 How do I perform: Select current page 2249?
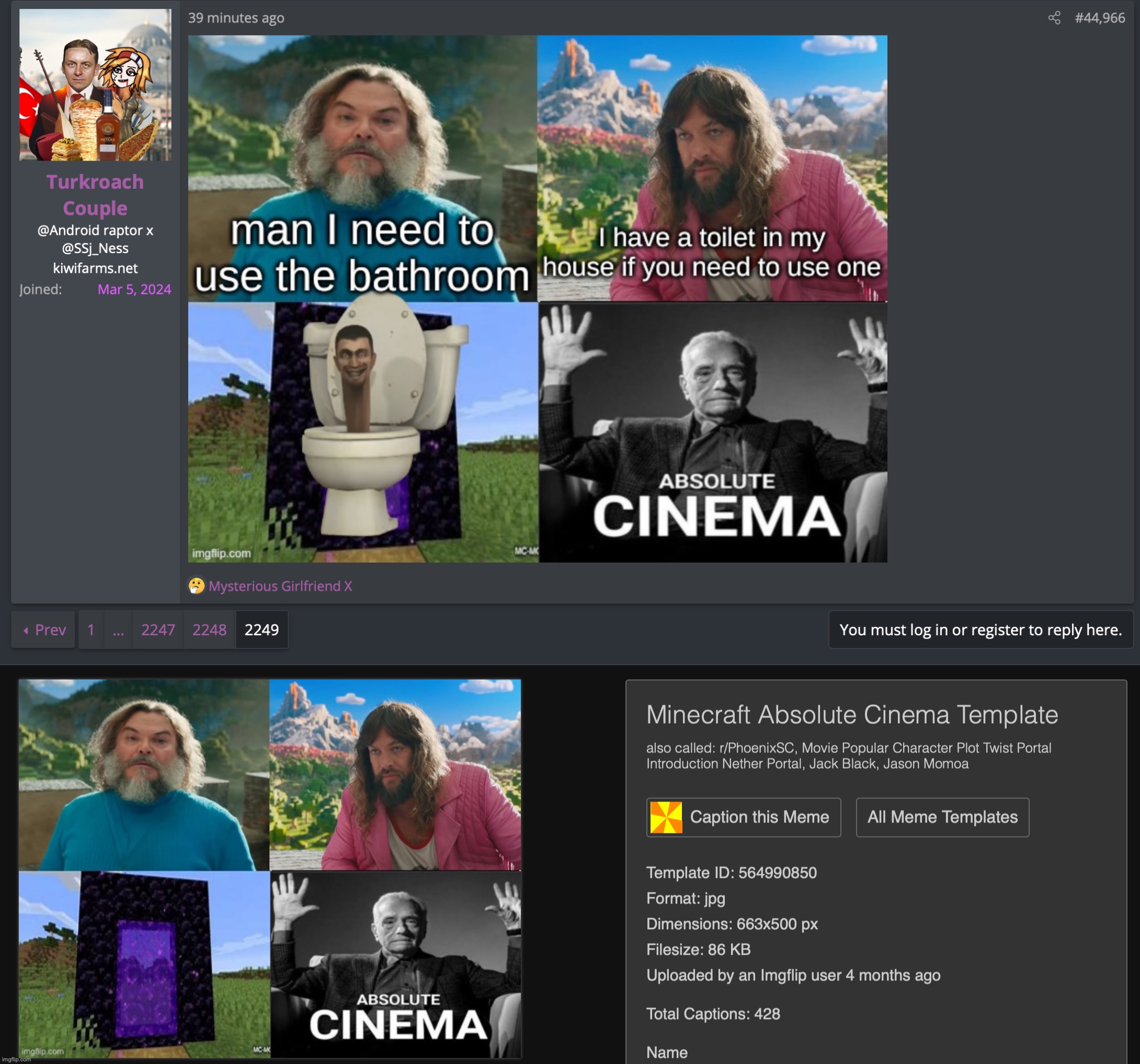click(261, 630)
